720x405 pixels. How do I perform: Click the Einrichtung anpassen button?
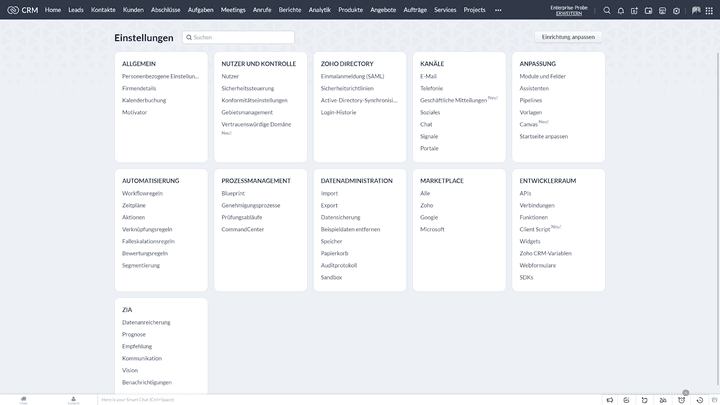click(568, 37)
